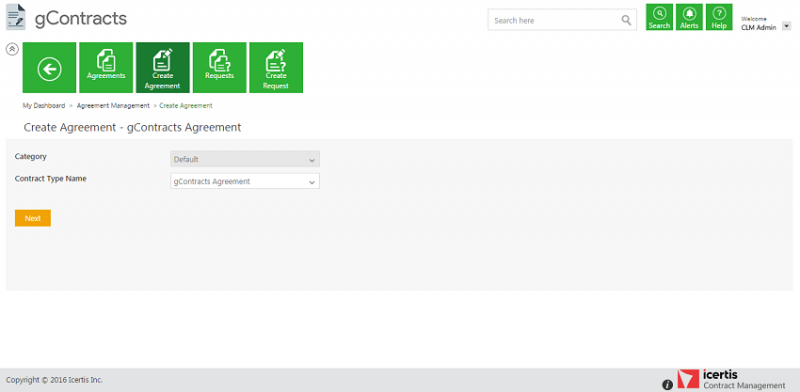Click the Icertis Contract Management logo
Image resolution: width=800 pixels, height=392 pixels.
click(731, 380)
